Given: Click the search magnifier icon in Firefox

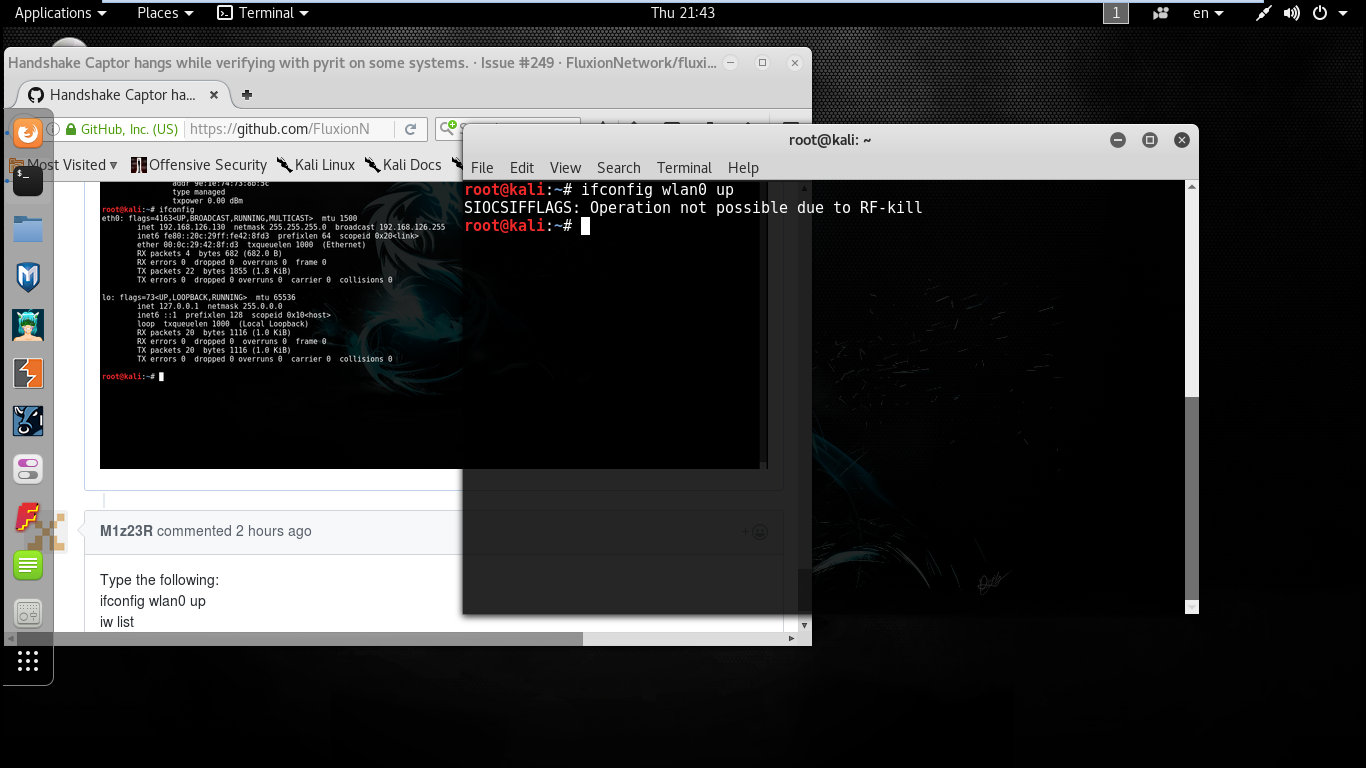Looking at the screenshot, I should tap(448, 129).
